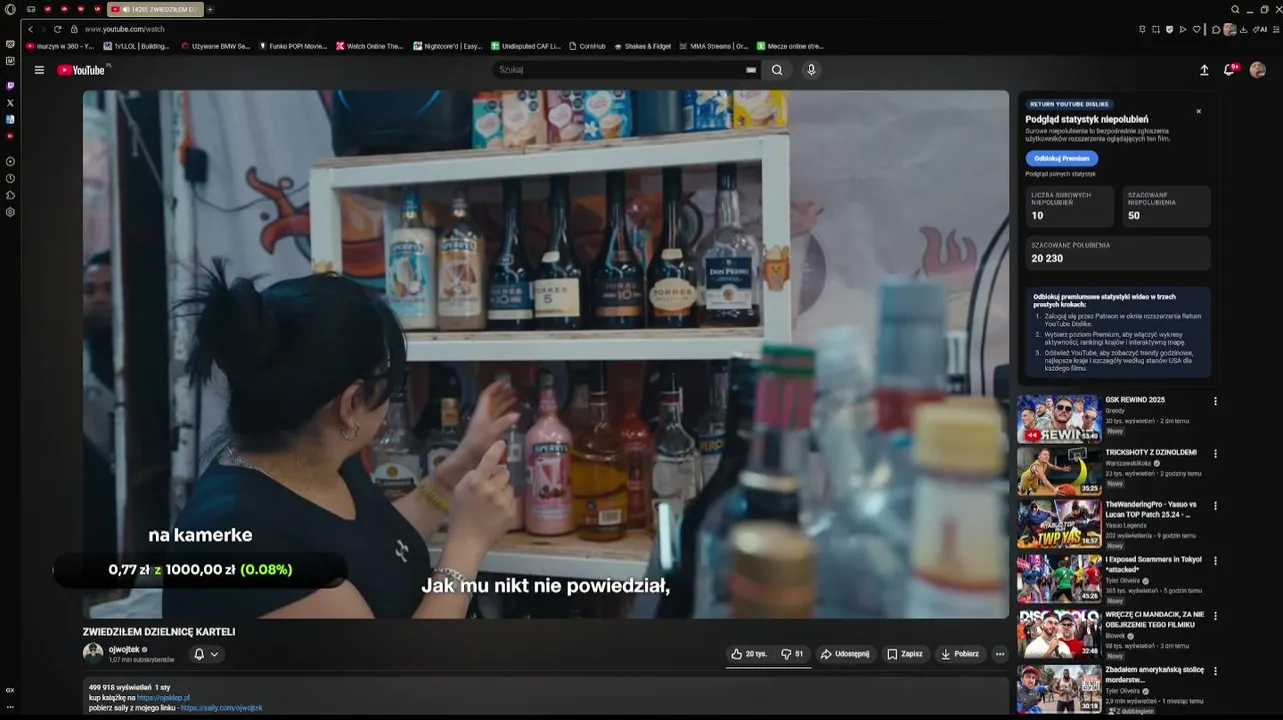Open options menu for WRĘCZĘ CI MANDACIK video
The height and width of the screenshot is (720, 1283).
tap(1216, 616)
